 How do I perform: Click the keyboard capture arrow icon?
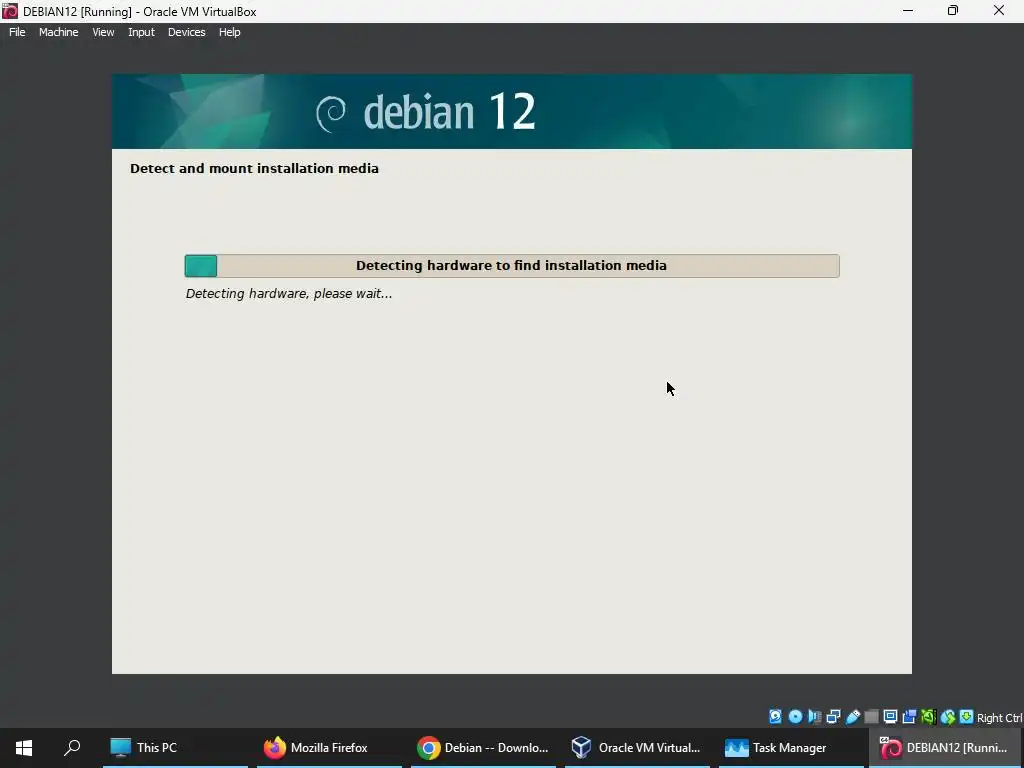click(x=967, y=716)
